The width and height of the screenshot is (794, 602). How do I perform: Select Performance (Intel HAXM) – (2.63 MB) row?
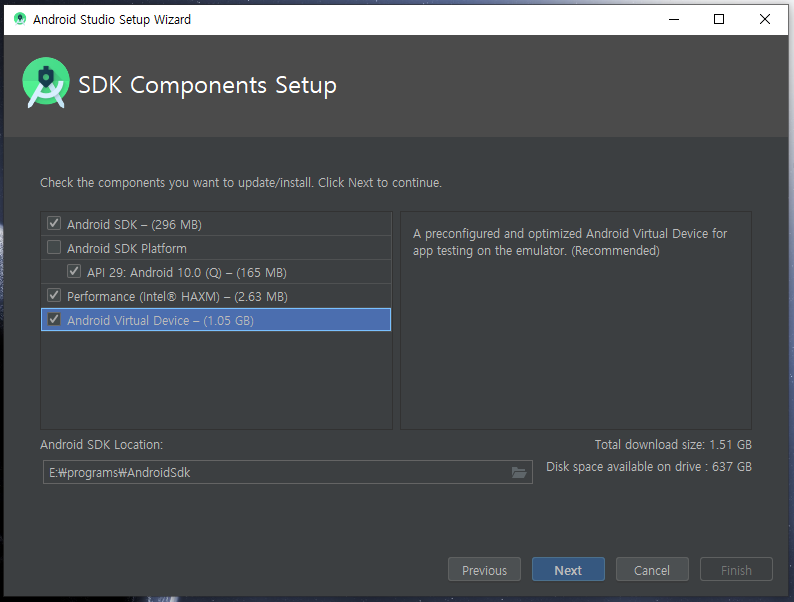coord(216,296)
